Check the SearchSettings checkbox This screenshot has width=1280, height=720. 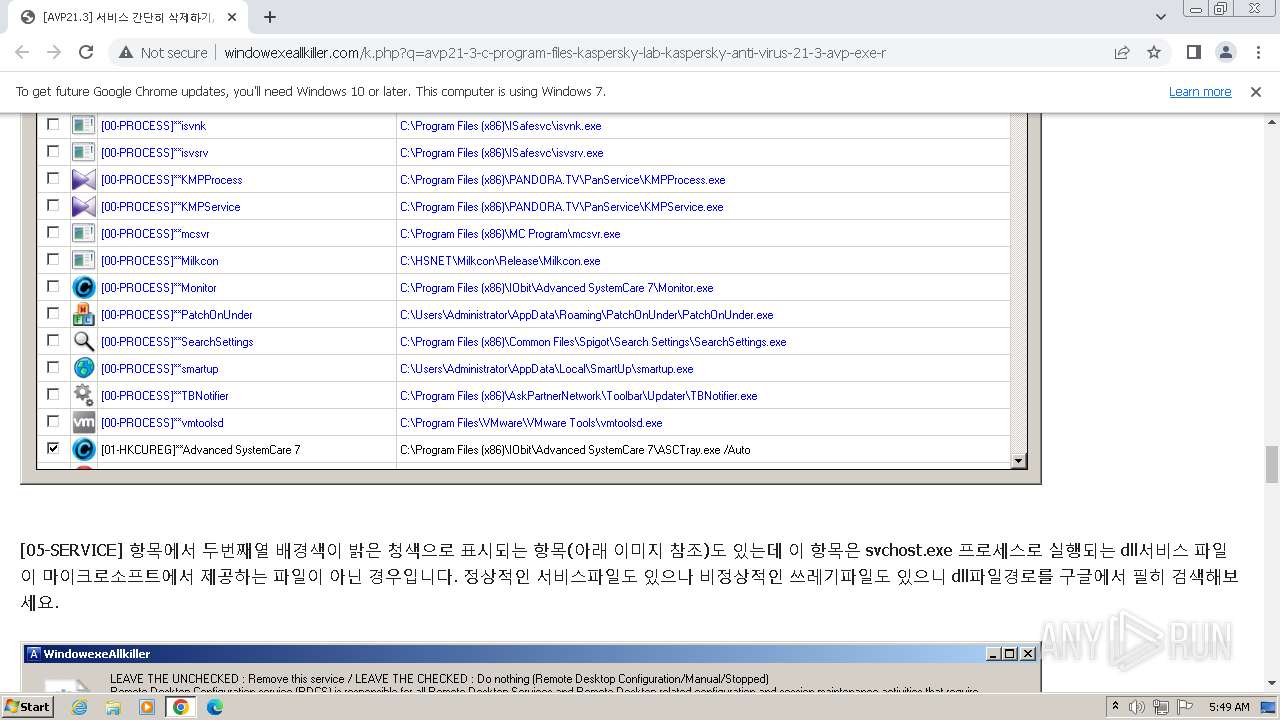pos(53,341)
